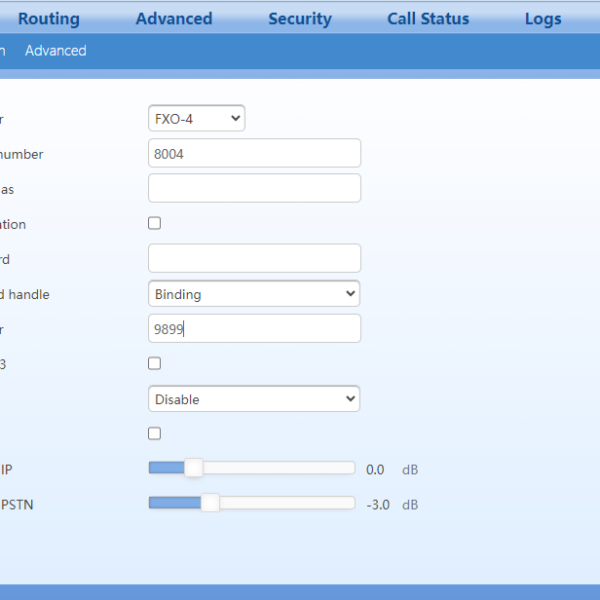Click the number field containing 8004
This screenshot has width=600, height=600.
click(x=254, y=154)
